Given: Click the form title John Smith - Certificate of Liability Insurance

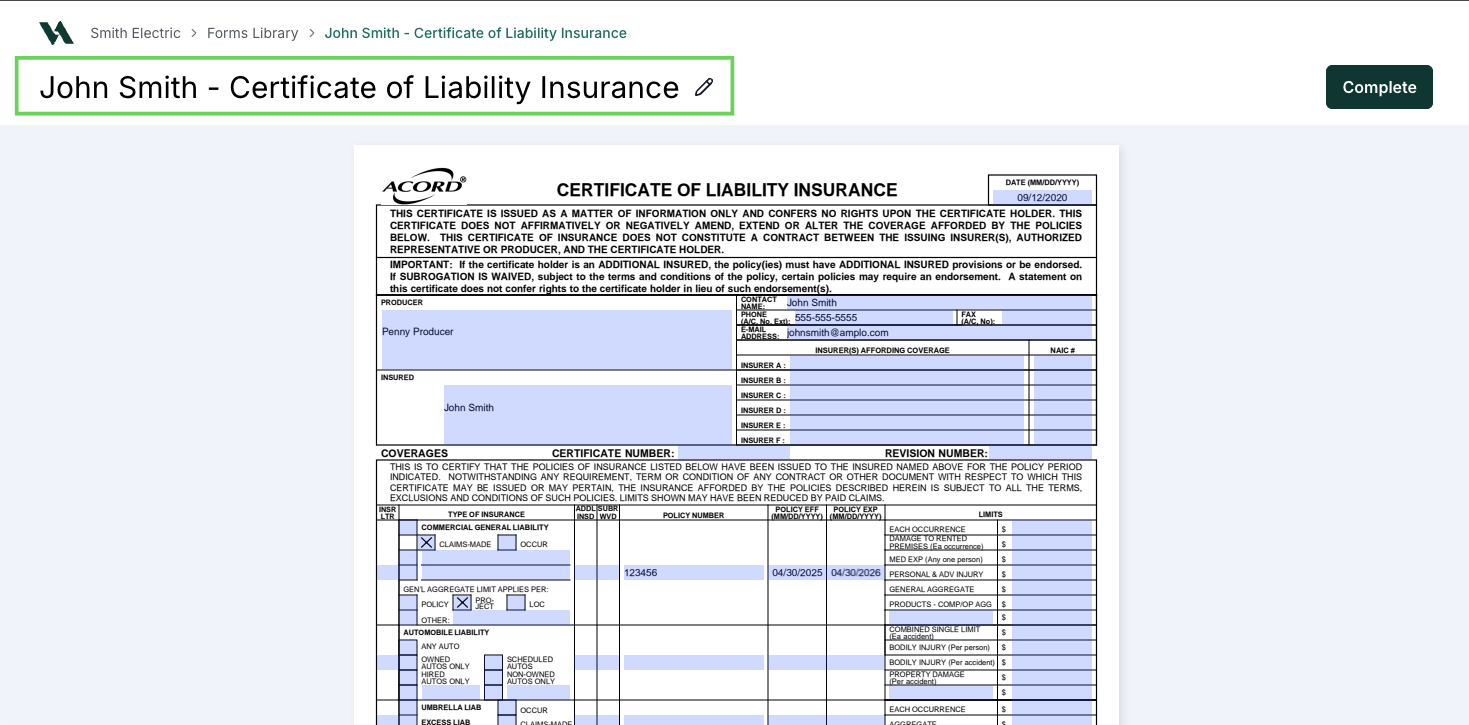Looking at the screenshot, I should 359,87.
